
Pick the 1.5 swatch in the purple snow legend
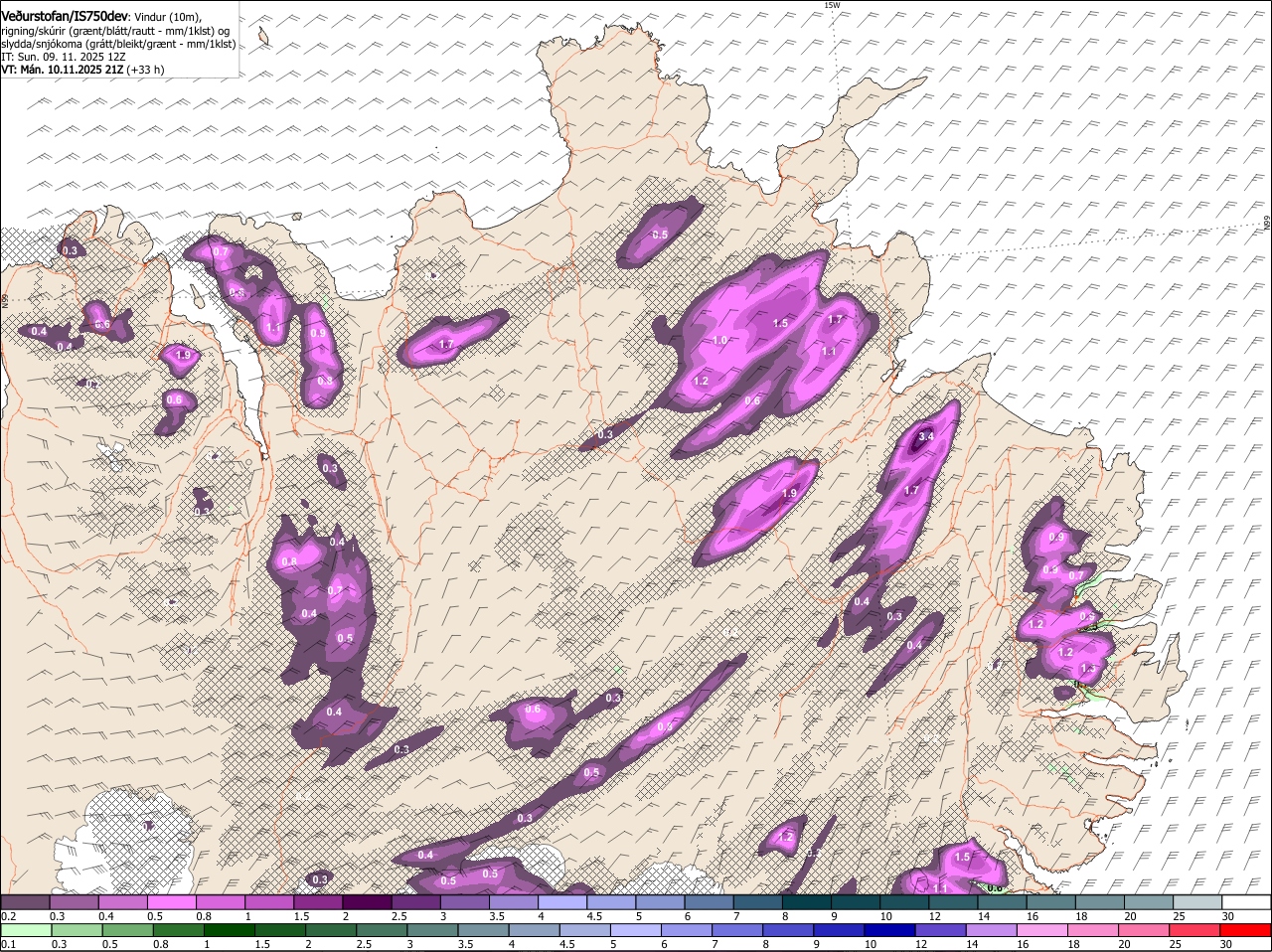pyautogui.click(x=318, y=901)
